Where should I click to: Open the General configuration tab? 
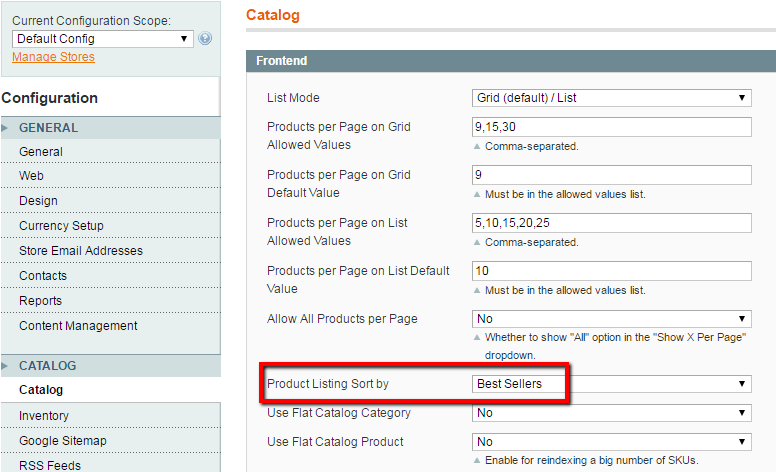tap(111, 152)
